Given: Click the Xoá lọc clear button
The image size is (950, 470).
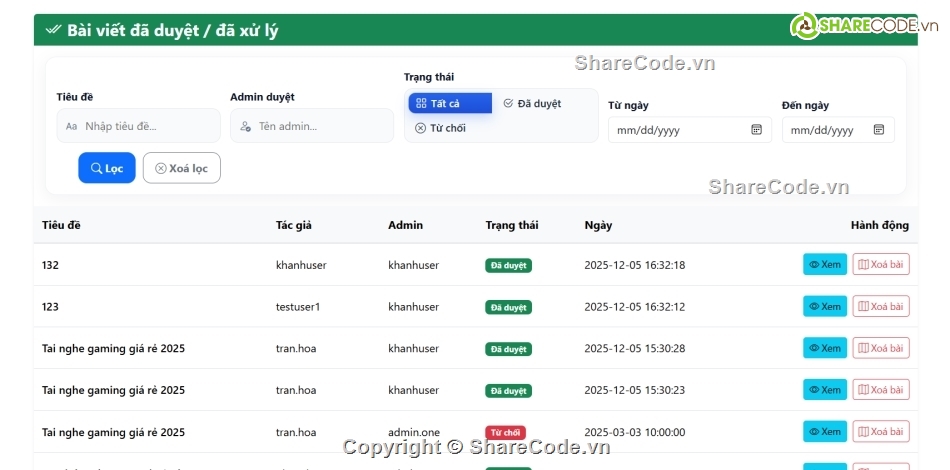Looking at the screenshot, I should pos(182,168).
